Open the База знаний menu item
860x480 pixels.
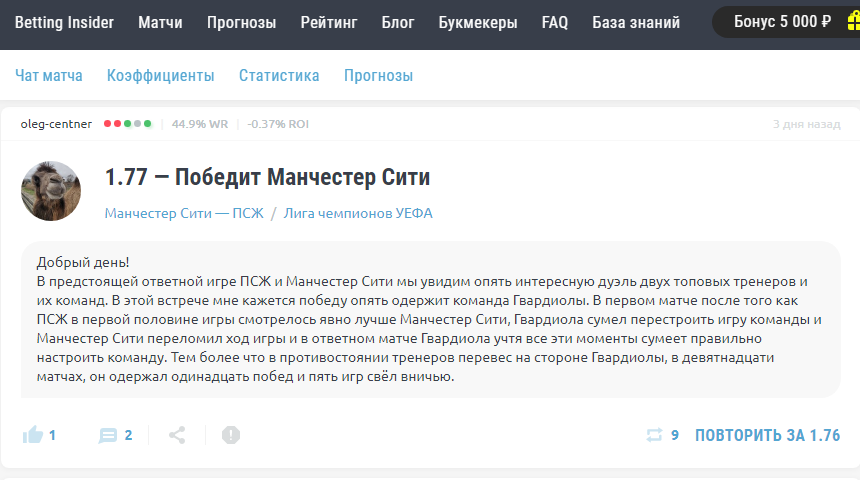point(636,22)
